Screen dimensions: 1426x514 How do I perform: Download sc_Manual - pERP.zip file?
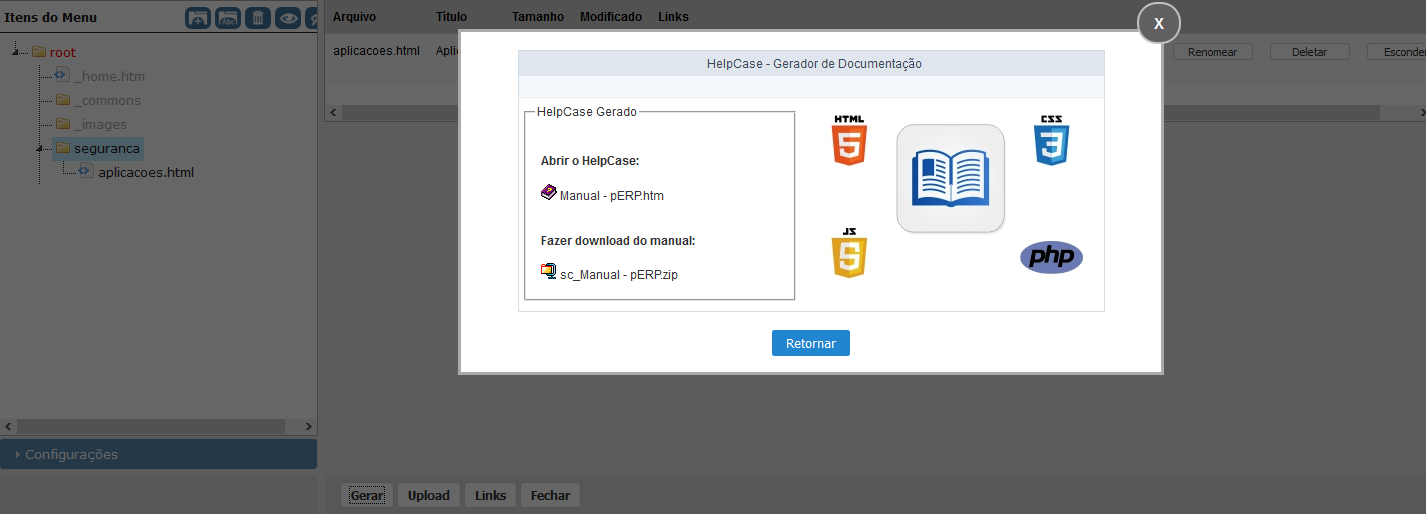(x=618, y=275)
